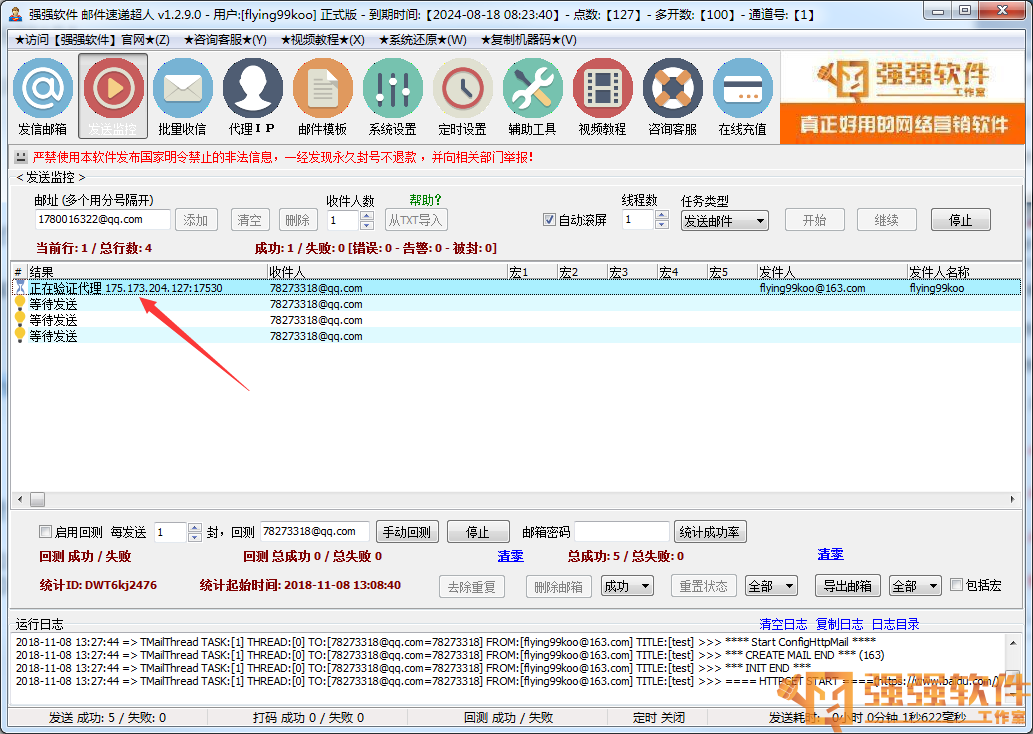Click 清零 link after 回测 总成功
This screenshot has width=1033, height=734.
click(511, 556)
